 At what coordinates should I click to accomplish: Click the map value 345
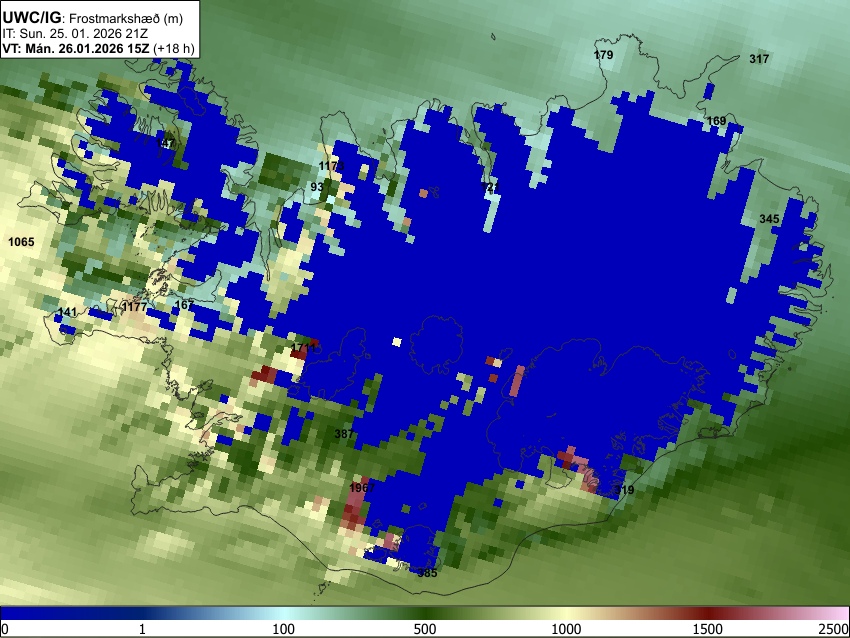click(x=769, y=219)
